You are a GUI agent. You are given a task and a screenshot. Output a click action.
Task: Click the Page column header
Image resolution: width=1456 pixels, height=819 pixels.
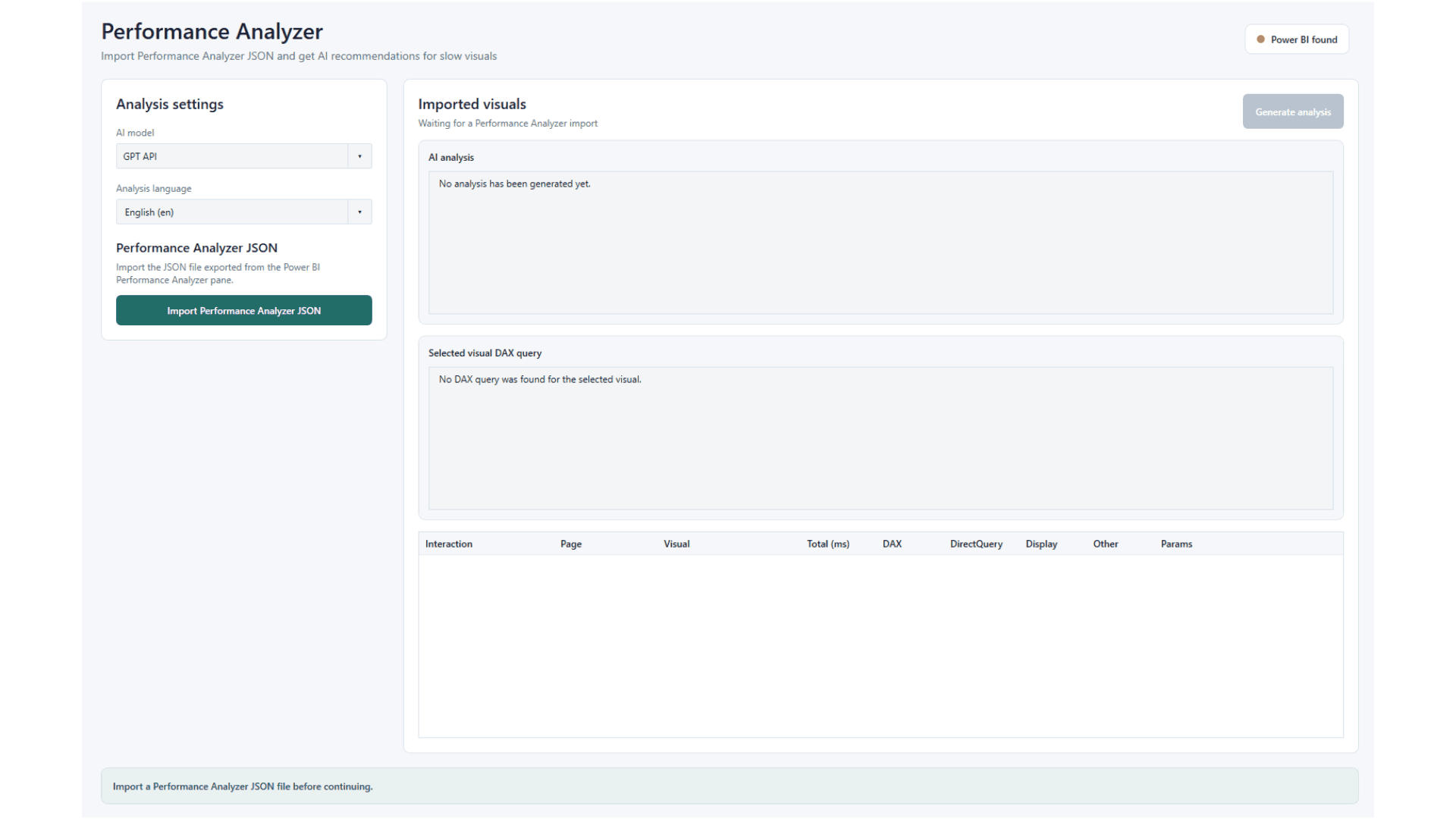(x=571, y=544)
